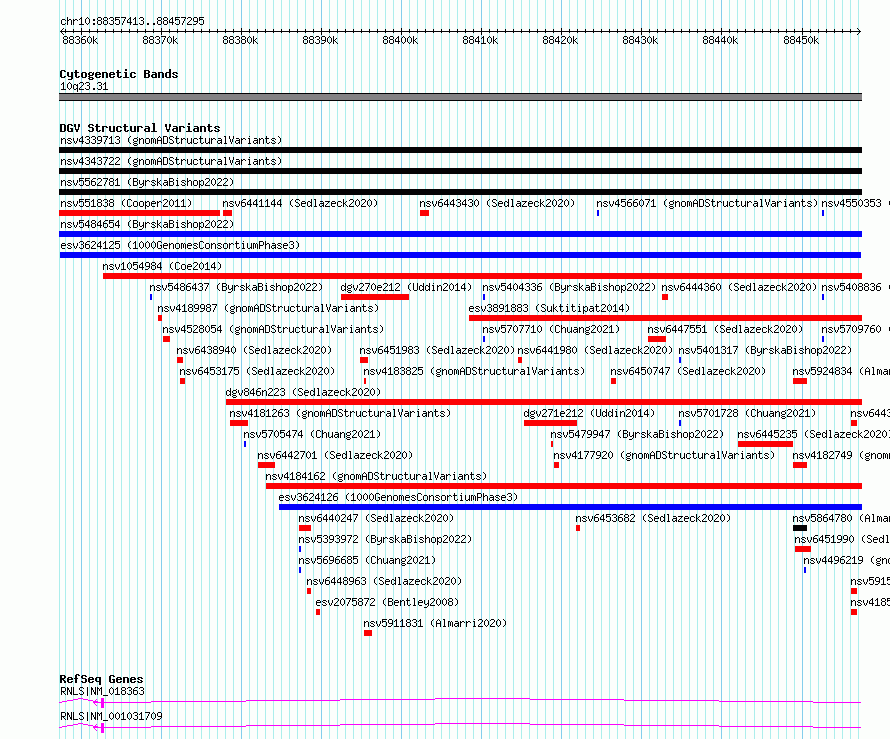The width and height of the screenshot is (890, 739).
Task: Click nsv5696685 Chuang2021 label
Action: point(367,560)
